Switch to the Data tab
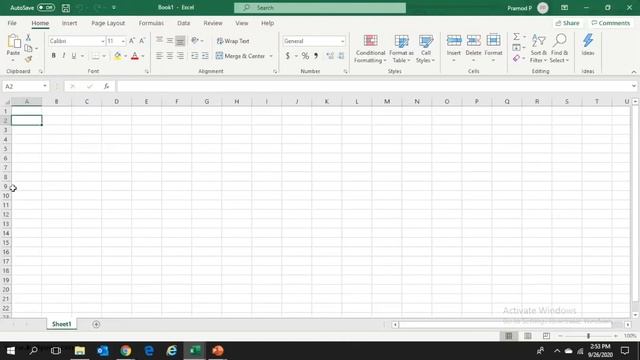 184,23
